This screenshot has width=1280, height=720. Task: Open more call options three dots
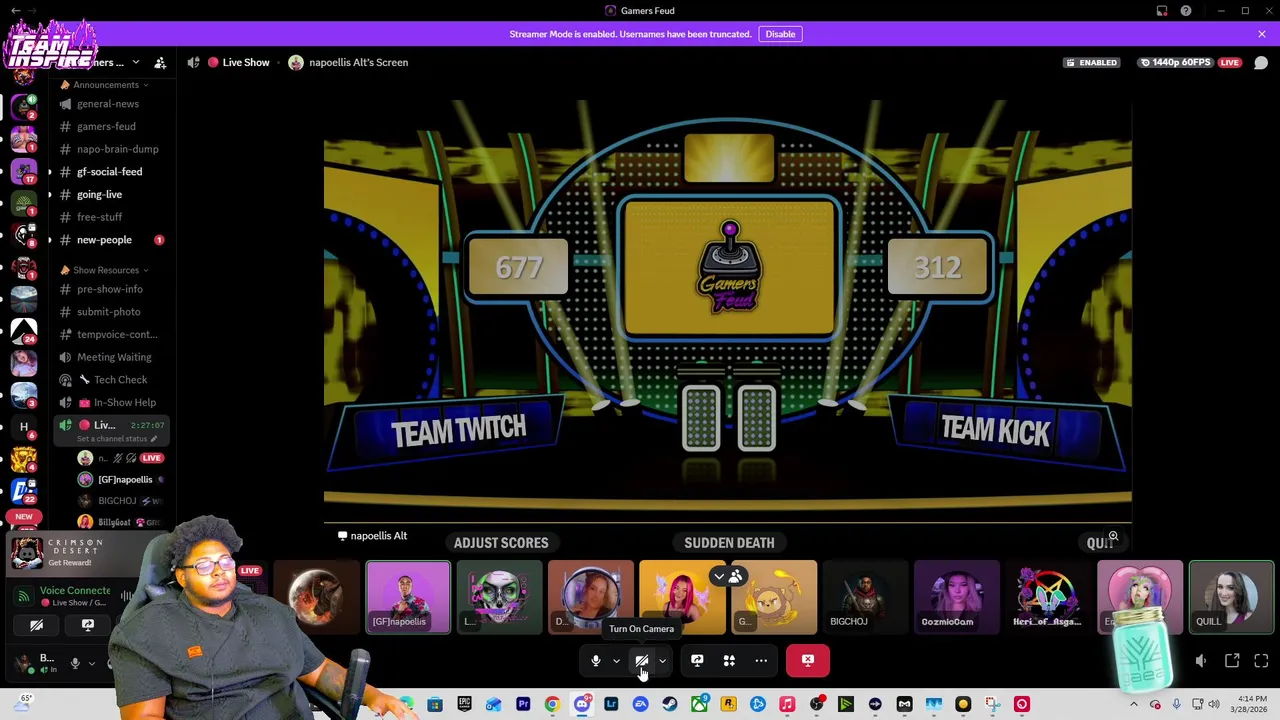coord(761,660)
